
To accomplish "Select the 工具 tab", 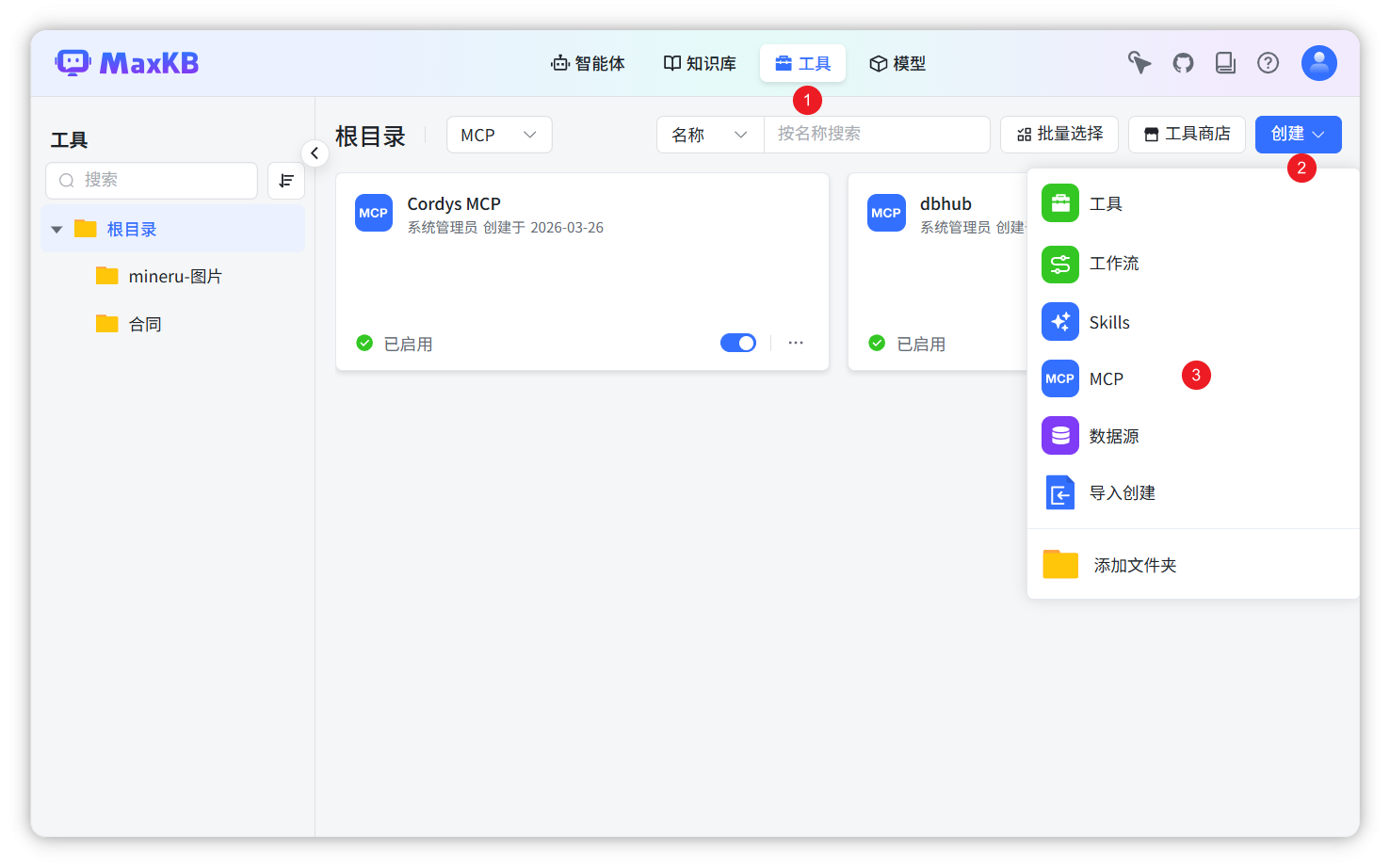I will click(x=802, y=63).
